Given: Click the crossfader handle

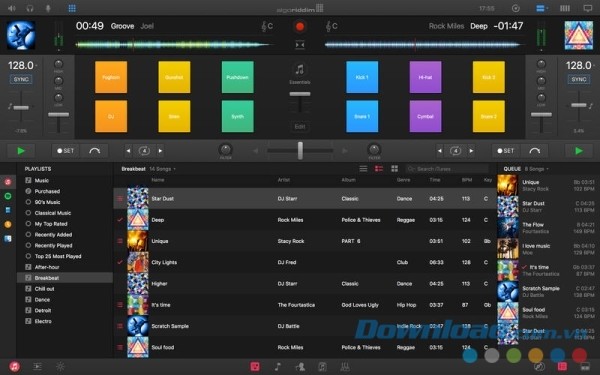Looking at the screenshot, I should tap(300, 151).
